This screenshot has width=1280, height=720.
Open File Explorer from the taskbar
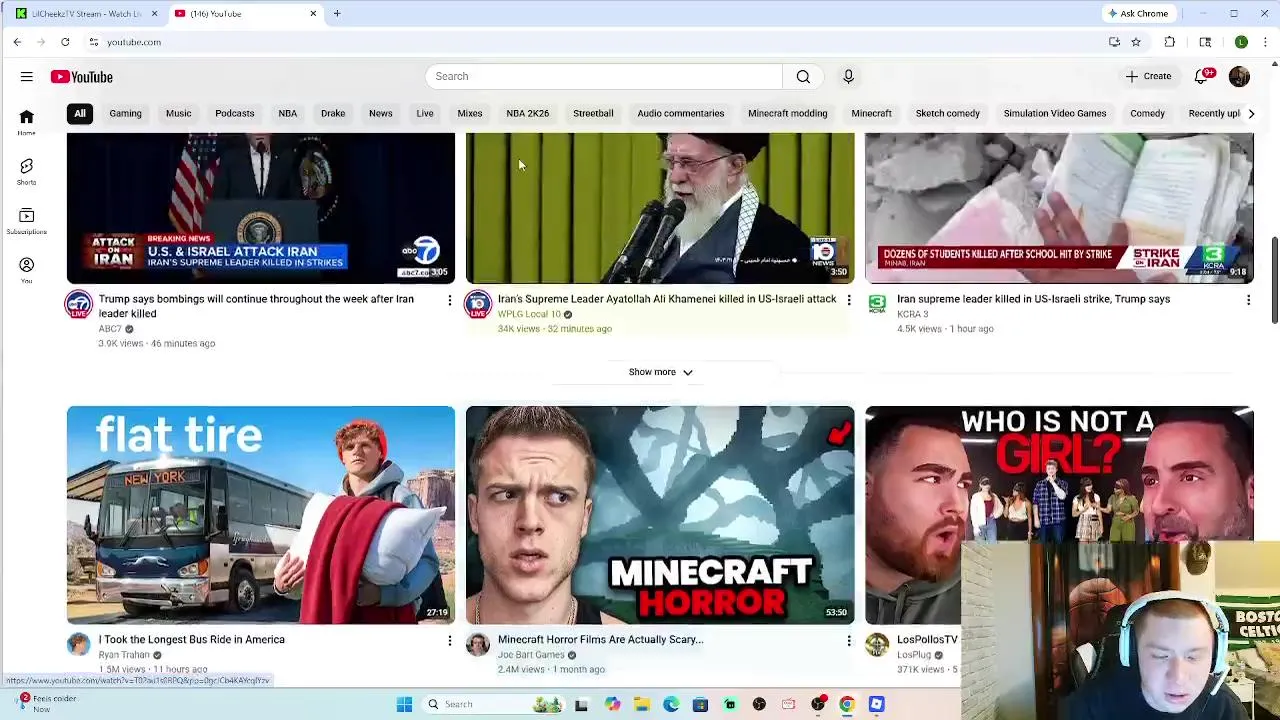coord(641,704)
